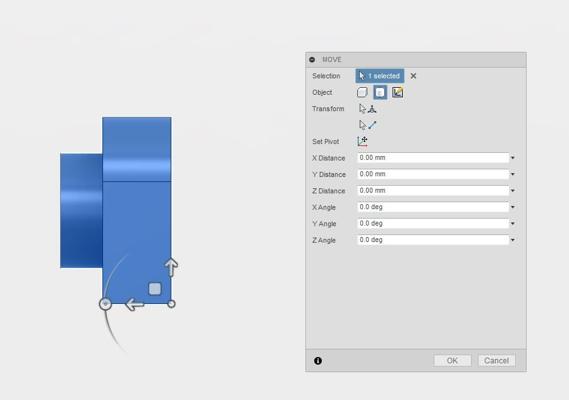This screenshot has width=569, height=400.
Task: Open the info icon in dialog footer
Action: point(318,360)
